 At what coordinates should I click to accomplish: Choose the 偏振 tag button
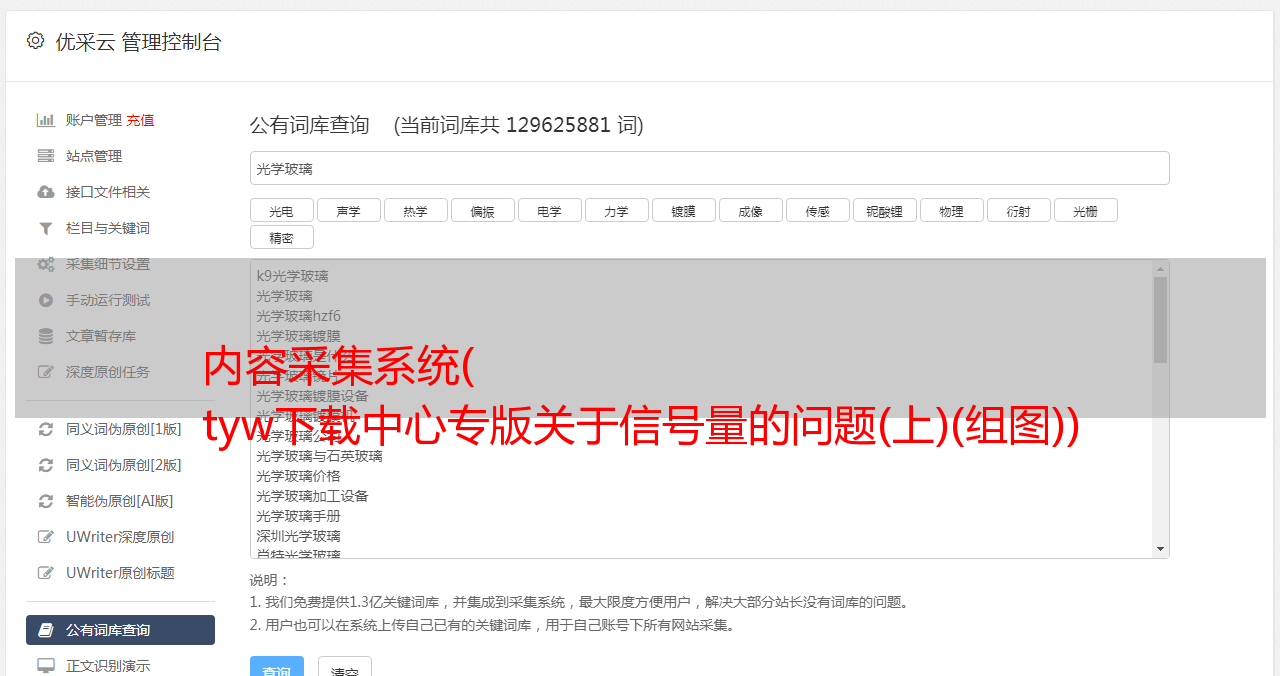click(483, 210)
